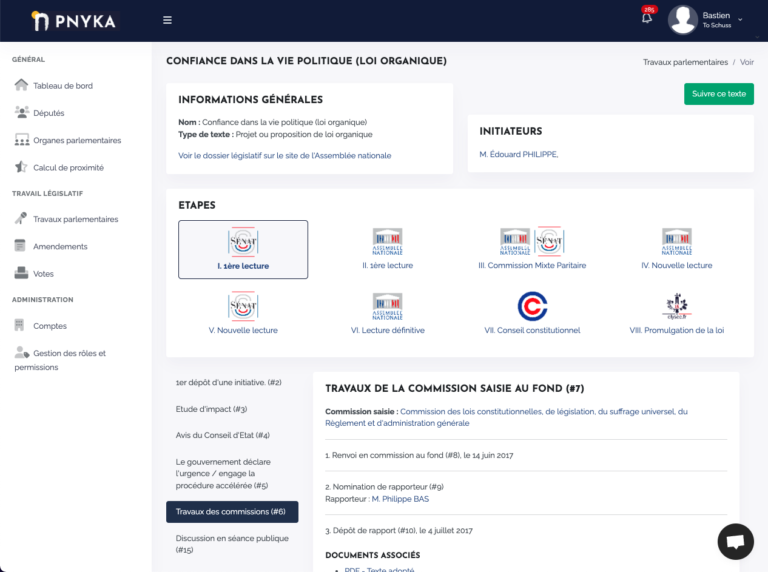This screenshot has height=572, width=768.
Task: Click Assemblée nationale logo in step II
Action: pos(387,241)
